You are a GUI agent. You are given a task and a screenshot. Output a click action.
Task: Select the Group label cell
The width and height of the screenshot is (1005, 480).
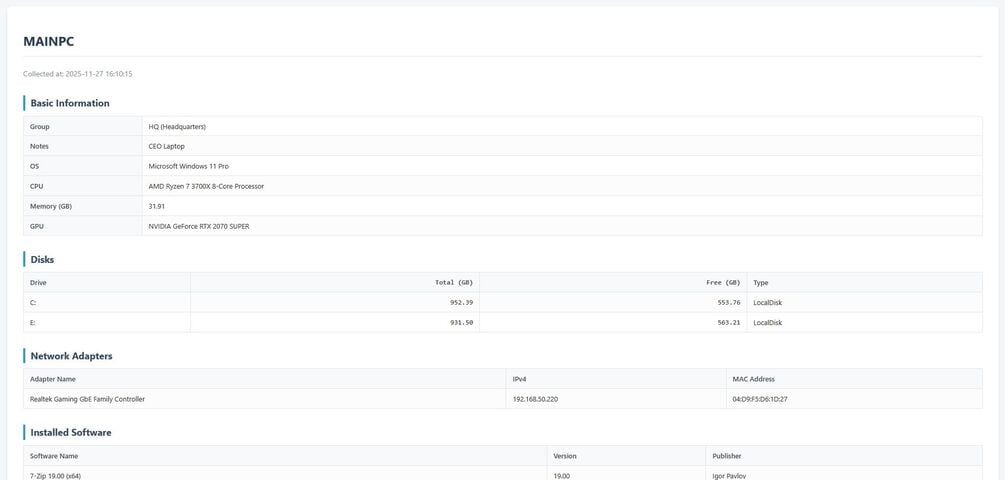click(x=83, y=126)
